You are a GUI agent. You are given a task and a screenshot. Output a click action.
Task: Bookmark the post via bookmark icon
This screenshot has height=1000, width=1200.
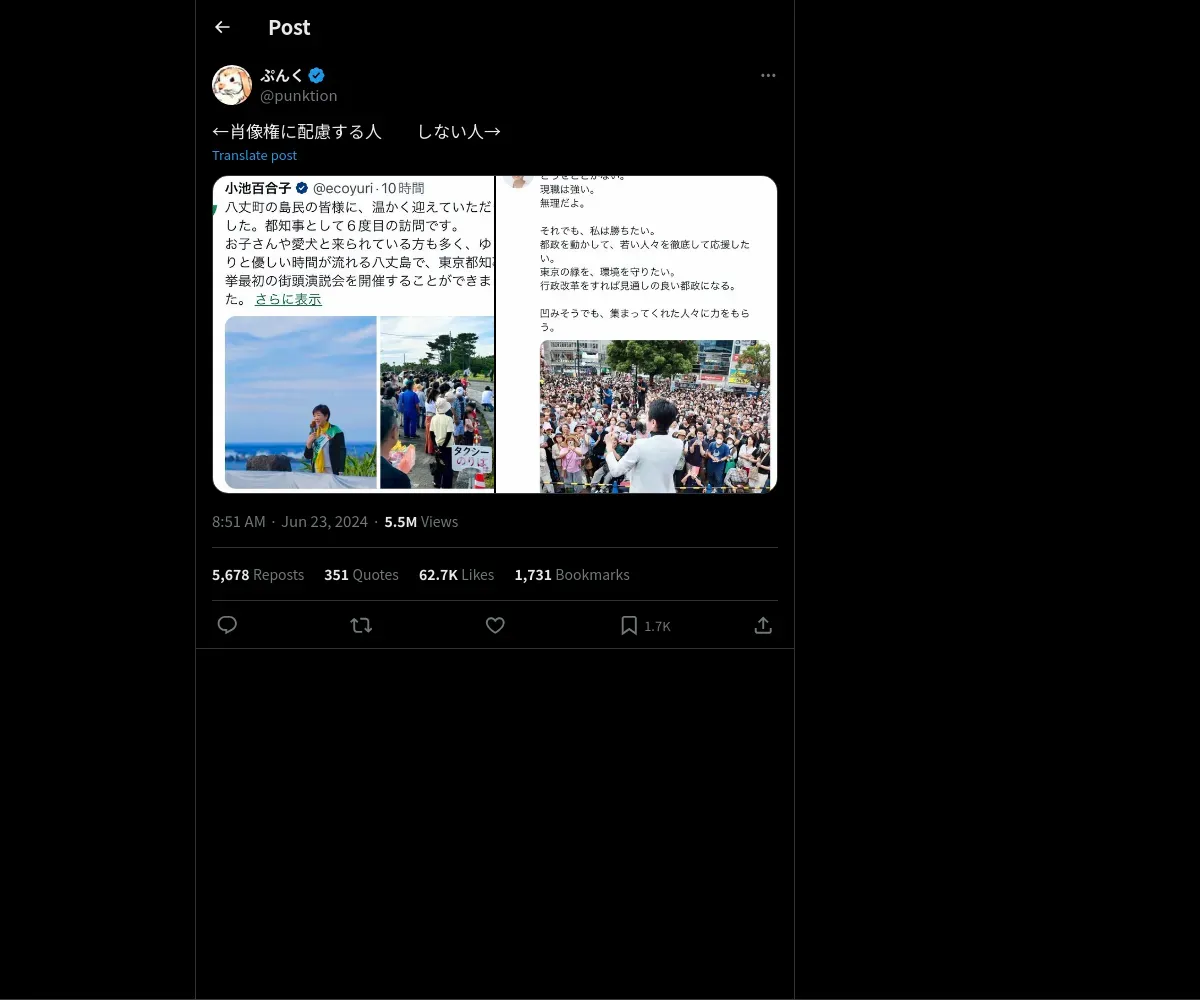[x=629, y=625]
